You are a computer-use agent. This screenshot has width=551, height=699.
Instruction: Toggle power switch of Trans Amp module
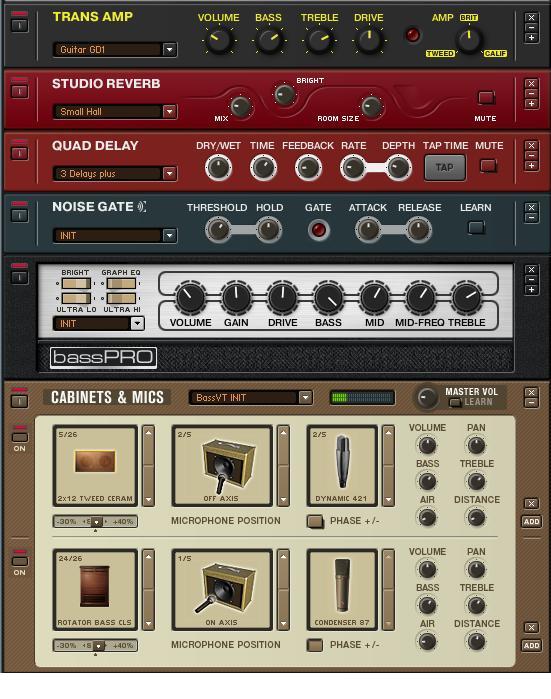coord(19,25)
